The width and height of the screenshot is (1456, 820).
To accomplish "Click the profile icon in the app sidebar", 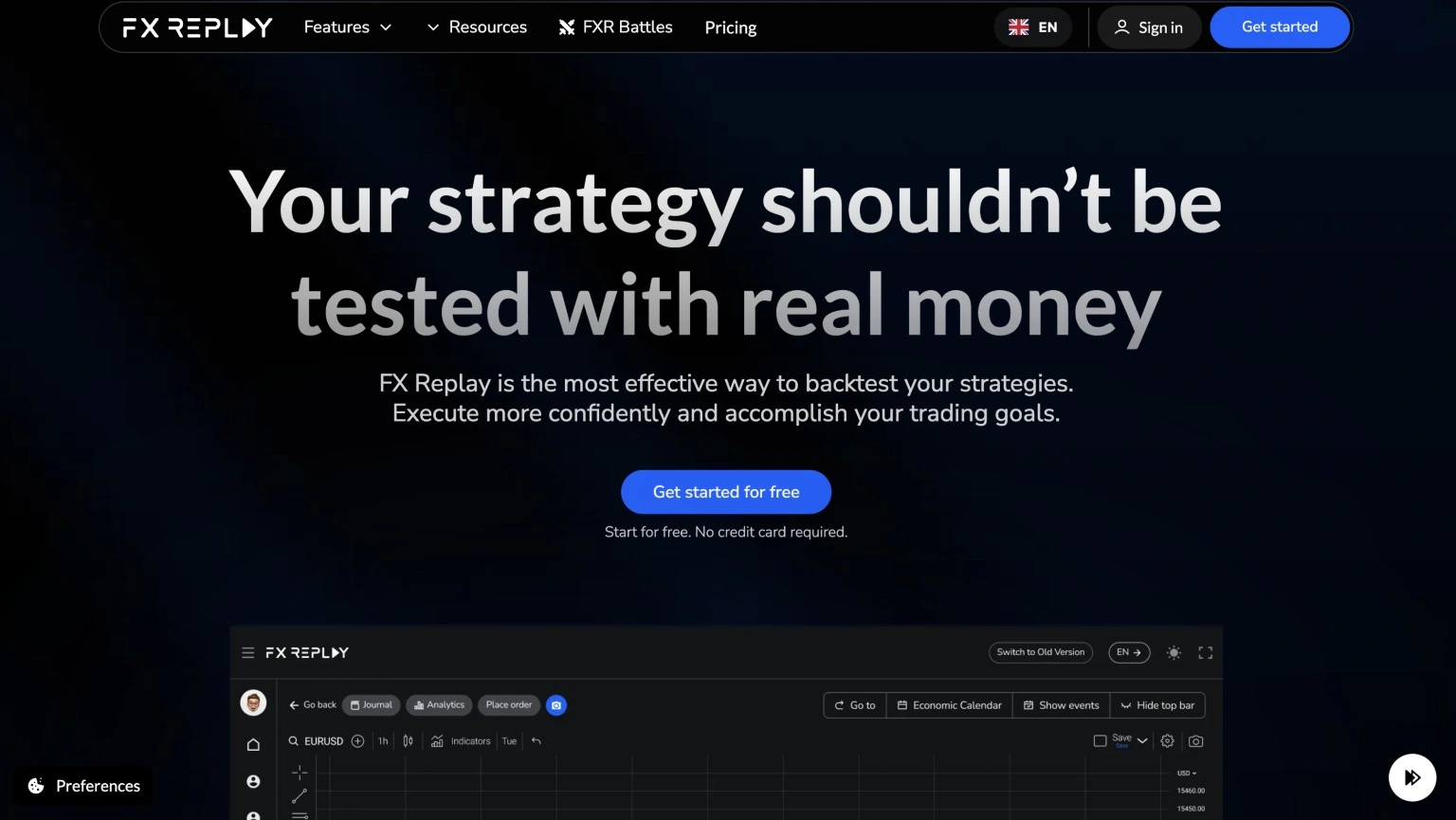I will point(253,782).
